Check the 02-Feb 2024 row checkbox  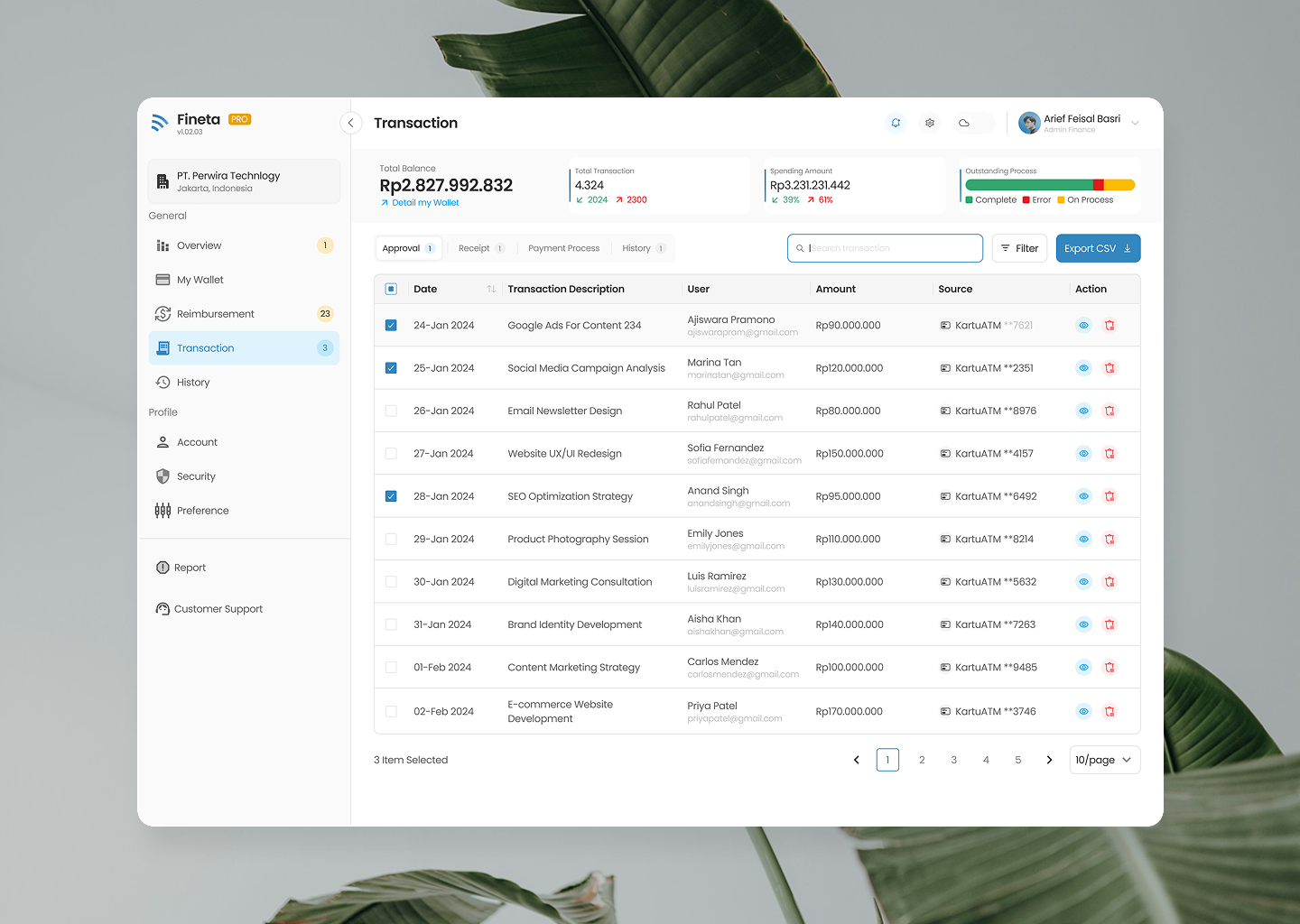[x=391, y=711]
